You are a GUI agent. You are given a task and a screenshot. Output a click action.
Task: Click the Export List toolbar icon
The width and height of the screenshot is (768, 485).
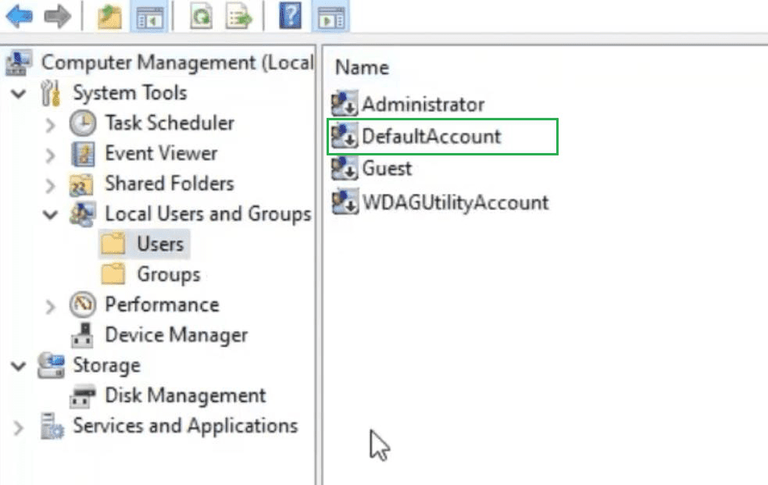[239, 16]
